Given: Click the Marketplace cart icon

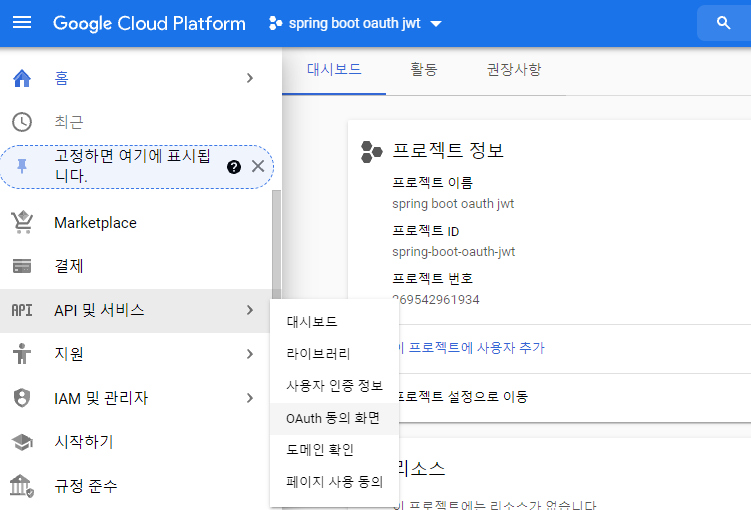Looking at the screenshot, I should tap(23, 222).
